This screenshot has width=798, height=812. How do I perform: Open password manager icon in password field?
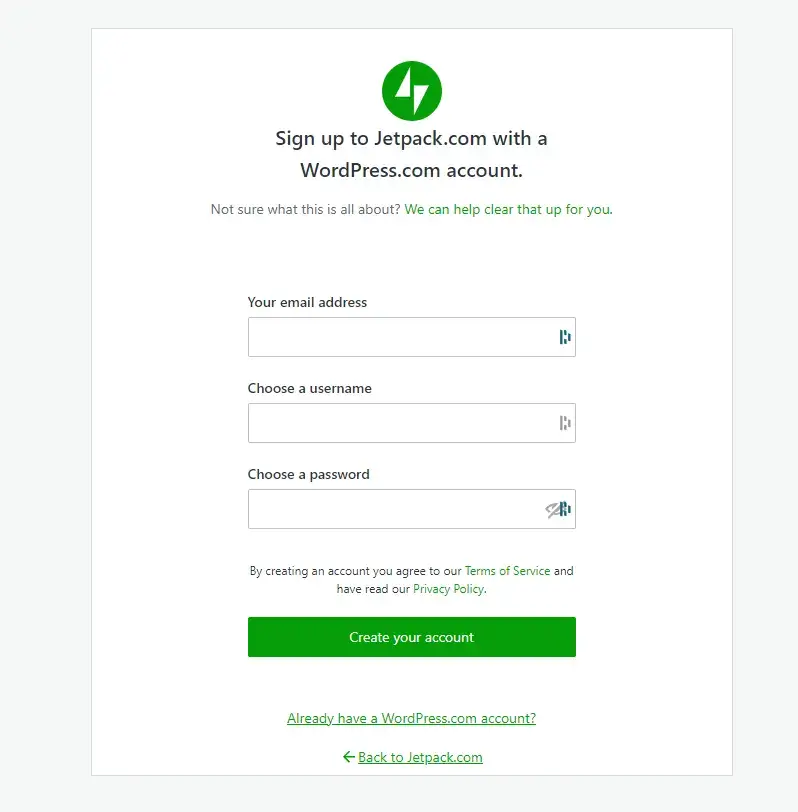[x=566, y=509]
